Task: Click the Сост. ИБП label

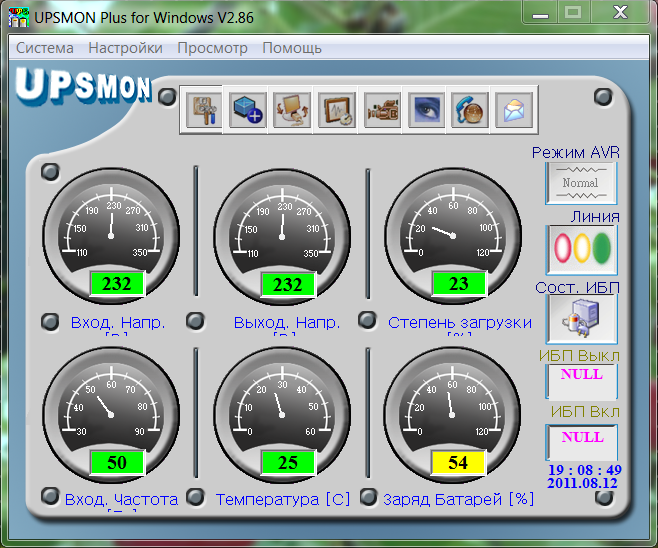Action: [x=577, y=287]
